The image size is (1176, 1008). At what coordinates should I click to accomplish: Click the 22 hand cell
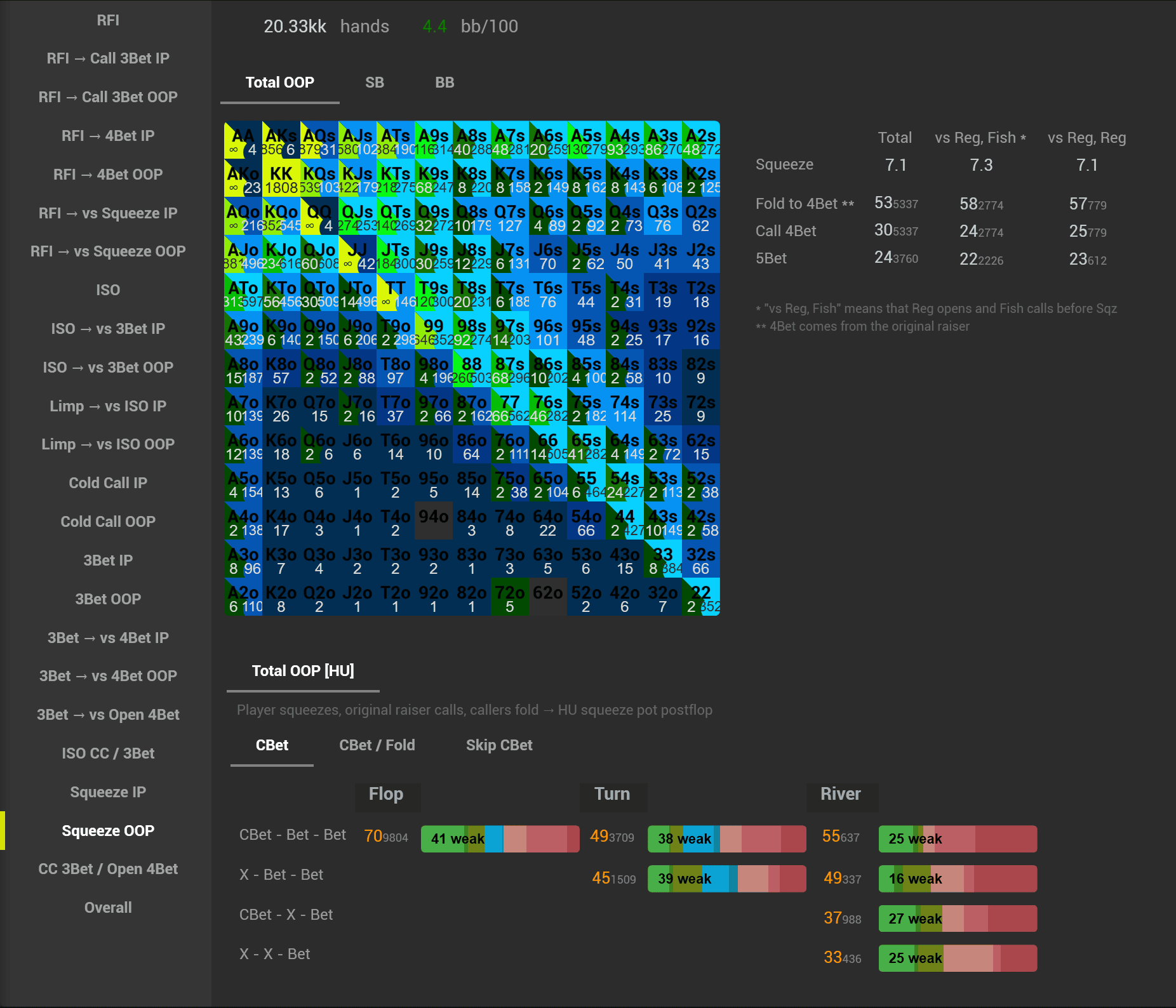[701, 597]
